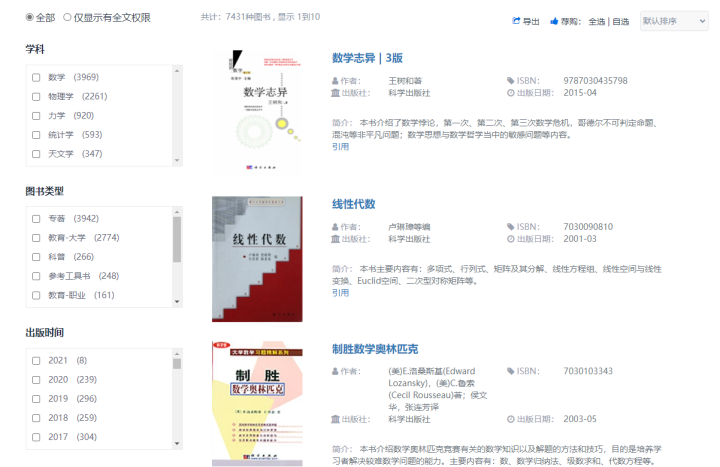720x467 pixels.
Task: Open the 默认排序 sort dropdown
Action: (x=674, y=21)
